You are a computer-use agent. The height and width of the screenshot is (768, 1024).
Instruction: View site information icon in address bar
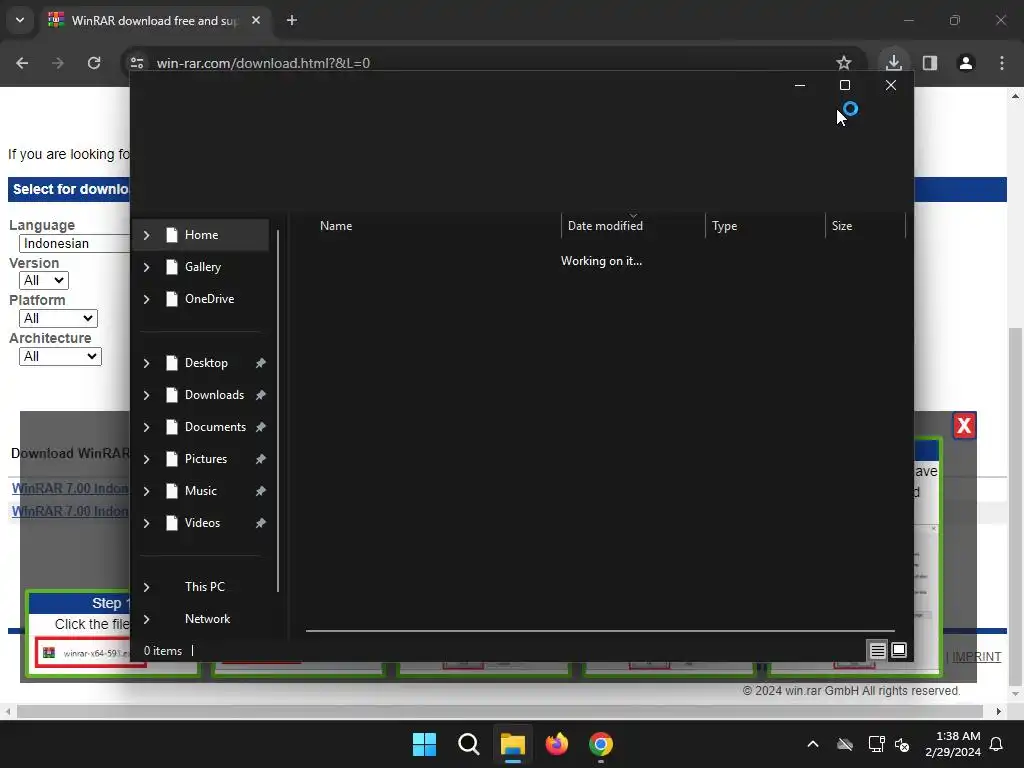pos(137,63)
